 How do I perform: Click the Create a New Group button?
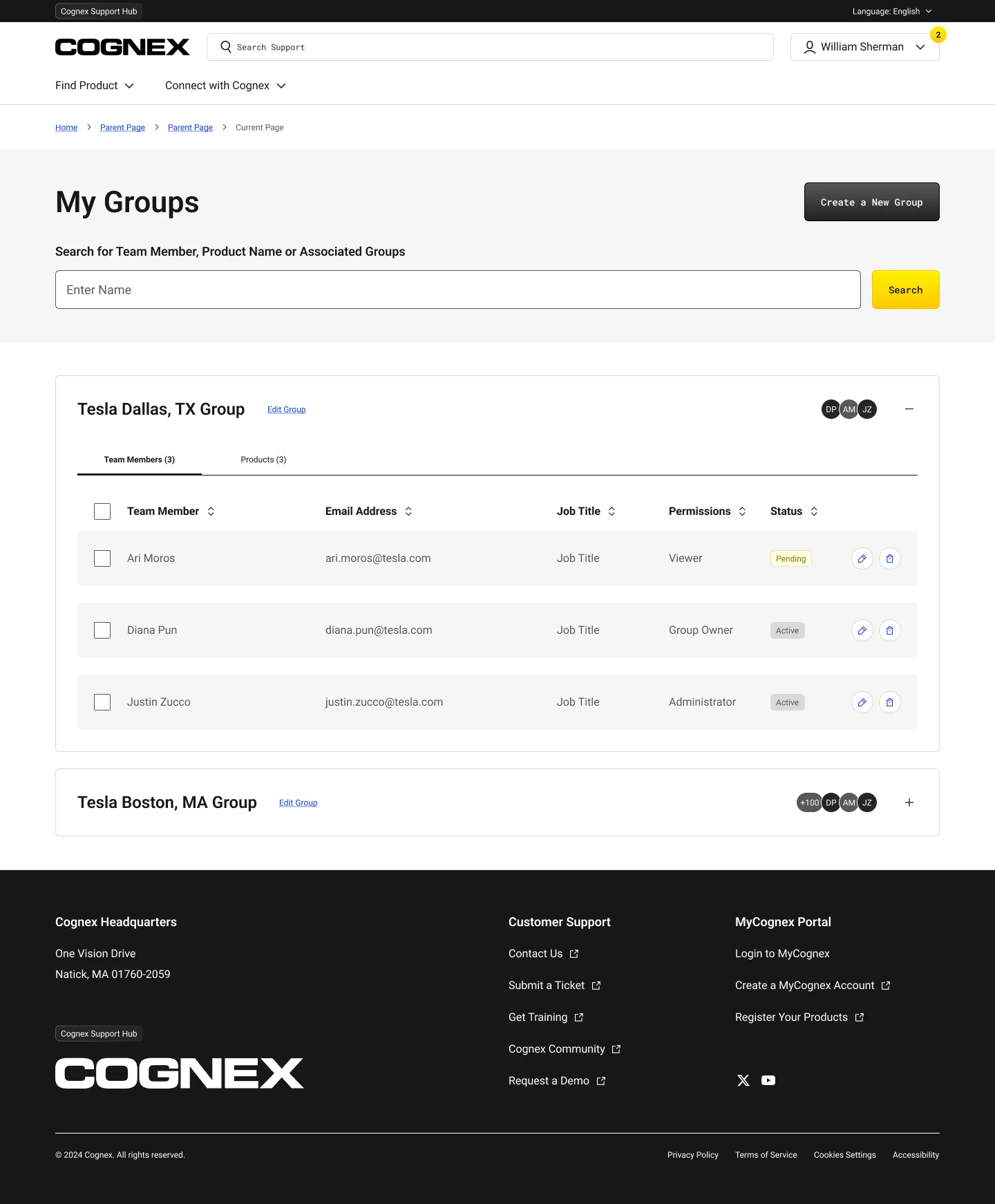[x=871, y=202]
